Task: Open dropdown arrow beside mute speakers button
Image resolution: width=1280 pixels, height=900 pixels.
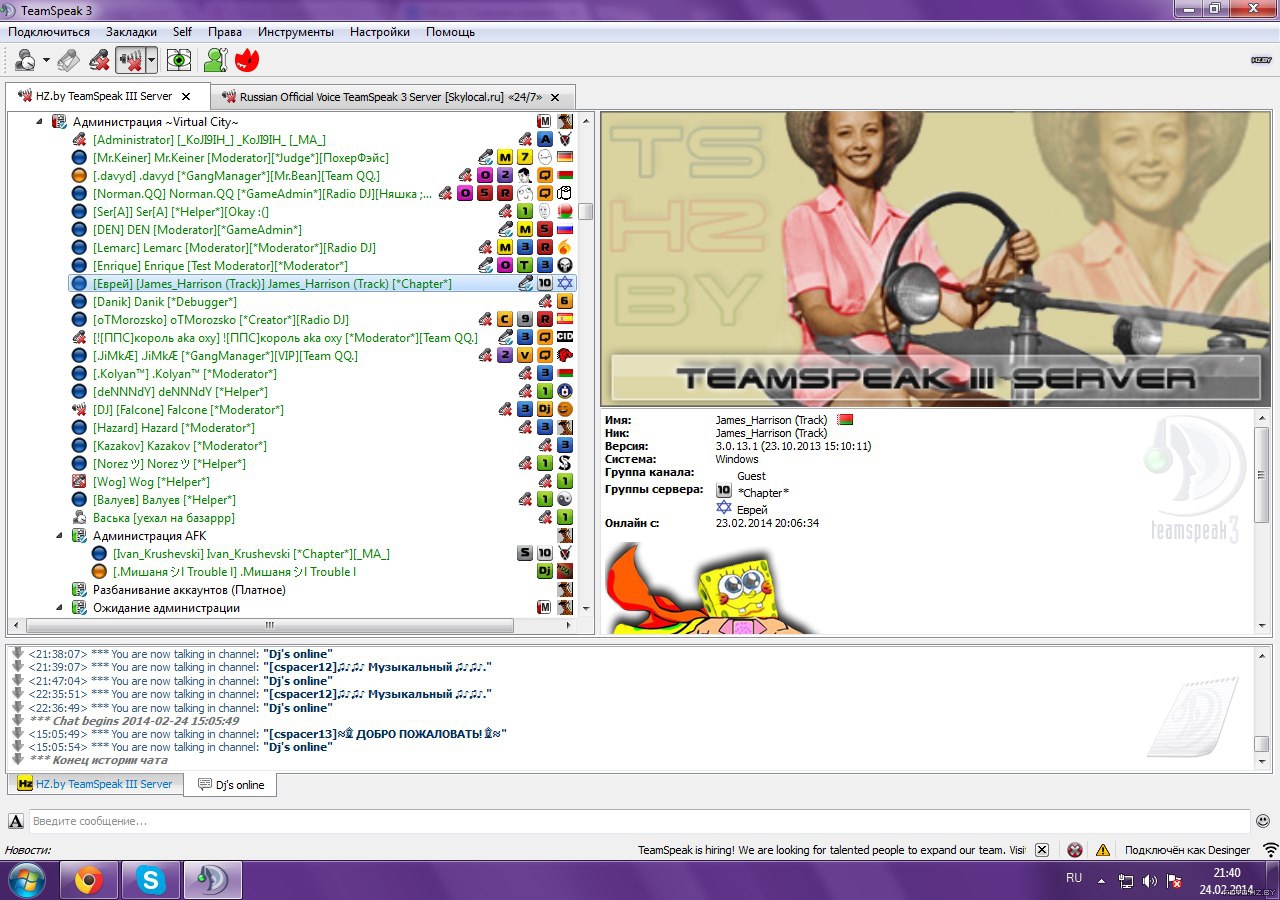Action: (x=151, y=61)
